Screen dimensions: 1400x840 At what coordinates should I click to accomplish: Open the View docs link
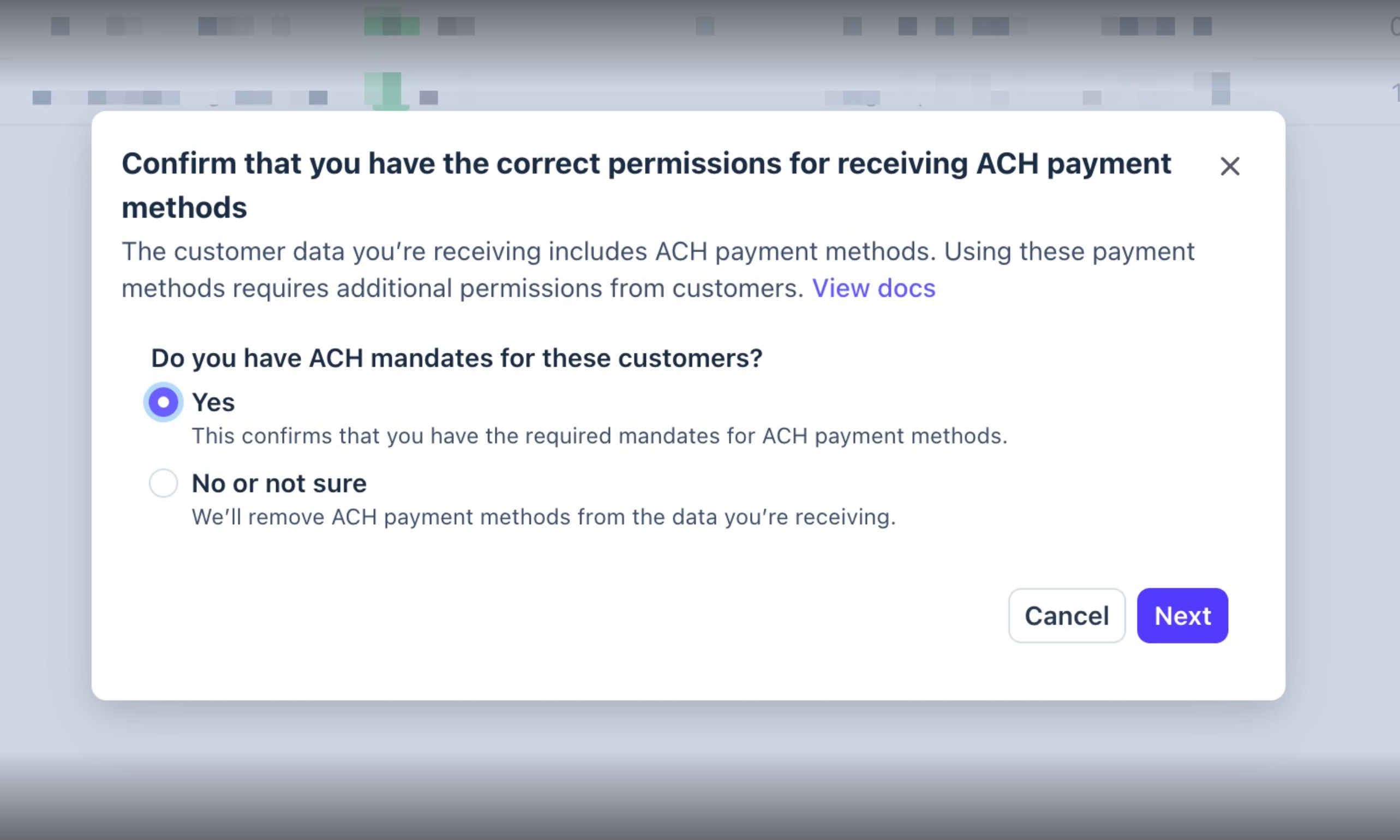pos(873,288)
